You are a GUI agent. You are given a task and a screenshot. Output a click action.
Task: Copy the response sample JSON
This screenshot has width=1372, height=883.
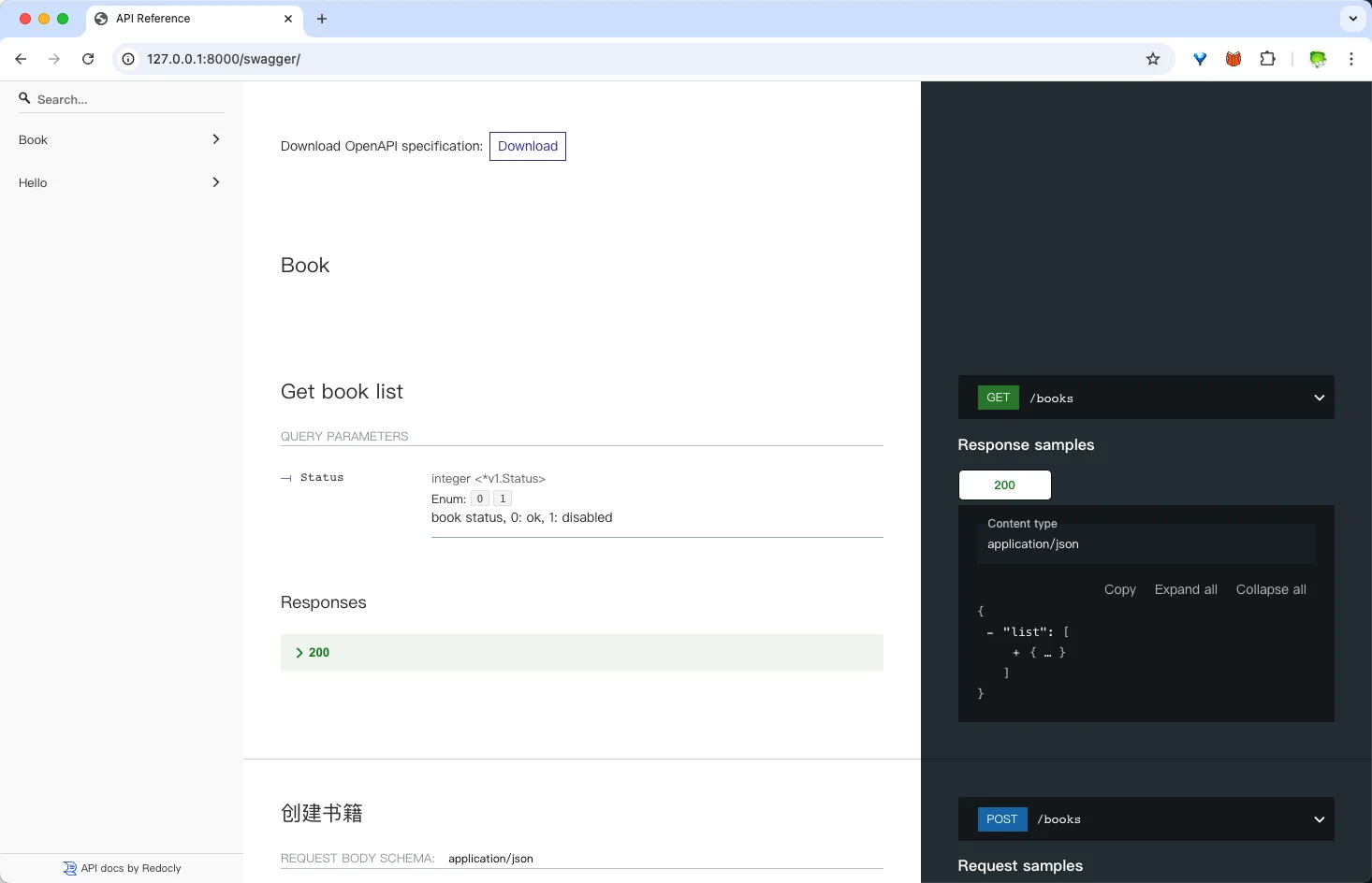[1119, 589]
